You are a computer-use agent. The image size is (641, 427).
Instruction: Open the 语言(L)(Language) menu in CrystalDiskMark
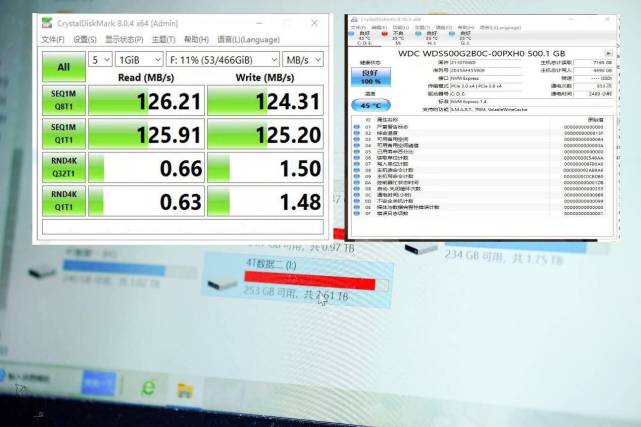point(248,40)
